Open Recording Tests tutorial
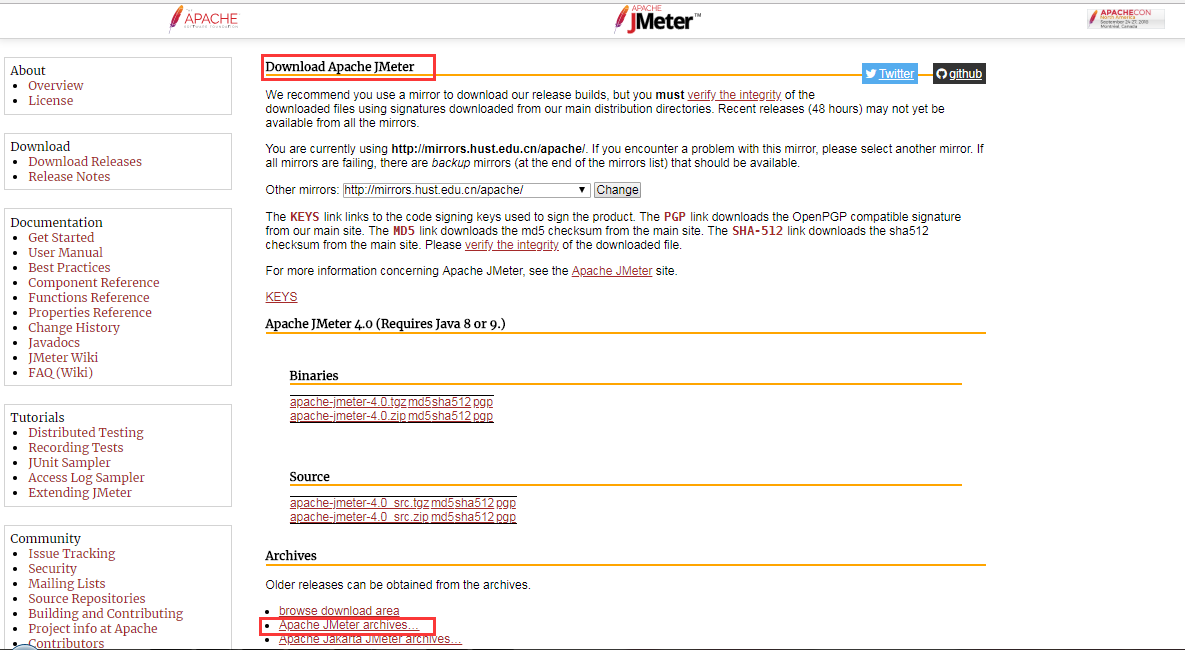The image size is (1185, 650). pyautogui.click(x=76, y=447)
